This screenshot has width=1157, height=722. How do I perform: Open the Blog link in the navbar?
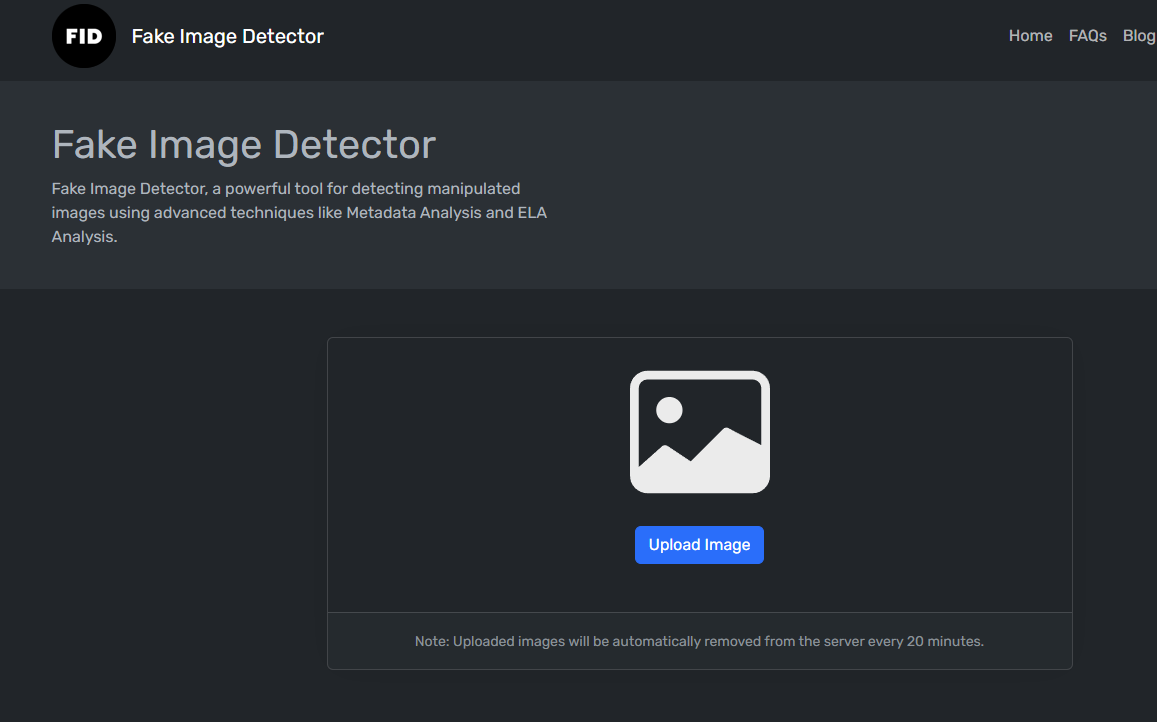pyautogui.click(x=1139, y=36)
